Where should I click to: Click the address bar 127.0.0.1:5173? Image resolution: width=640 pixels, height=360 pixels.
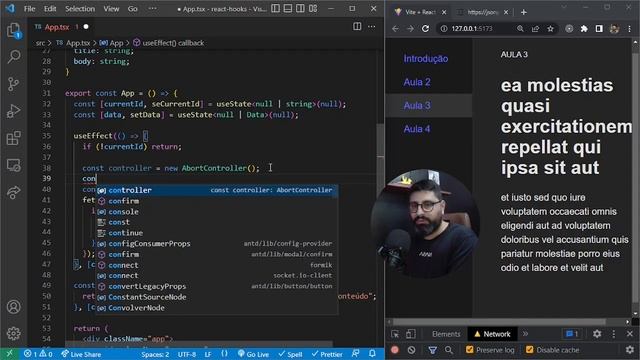(472, 29)
